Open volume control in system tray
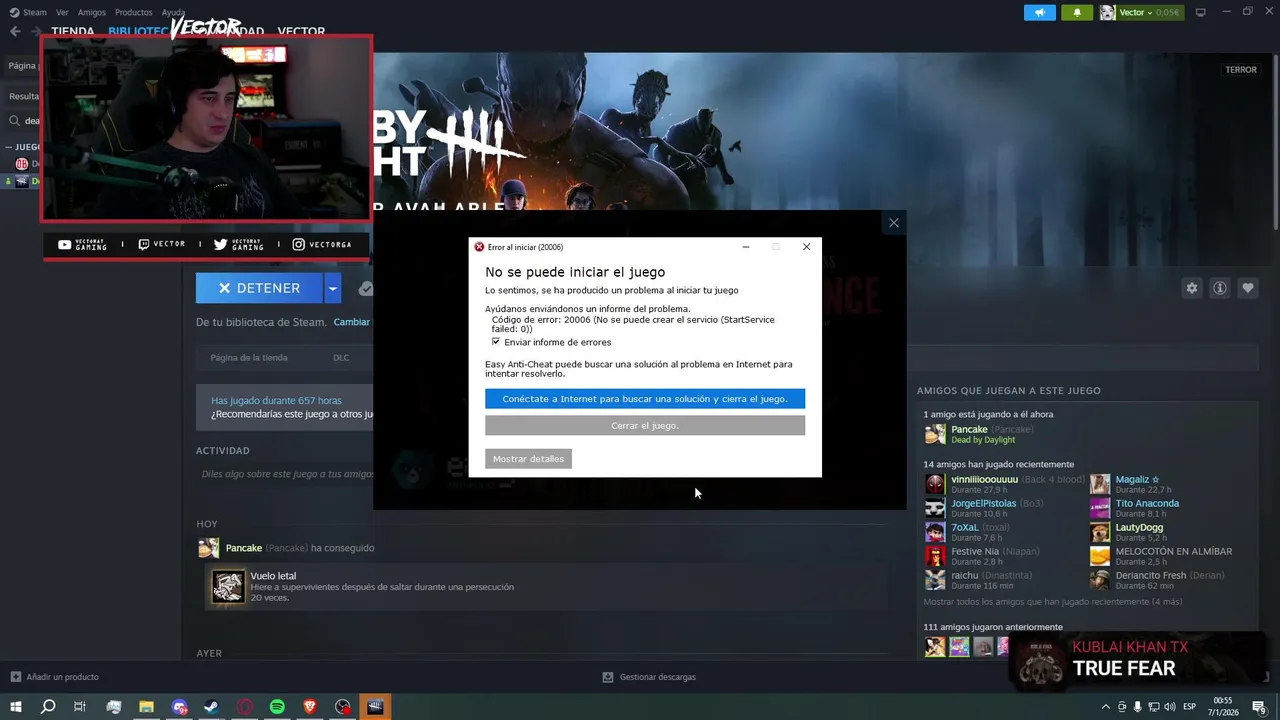 click(1171, 707)
